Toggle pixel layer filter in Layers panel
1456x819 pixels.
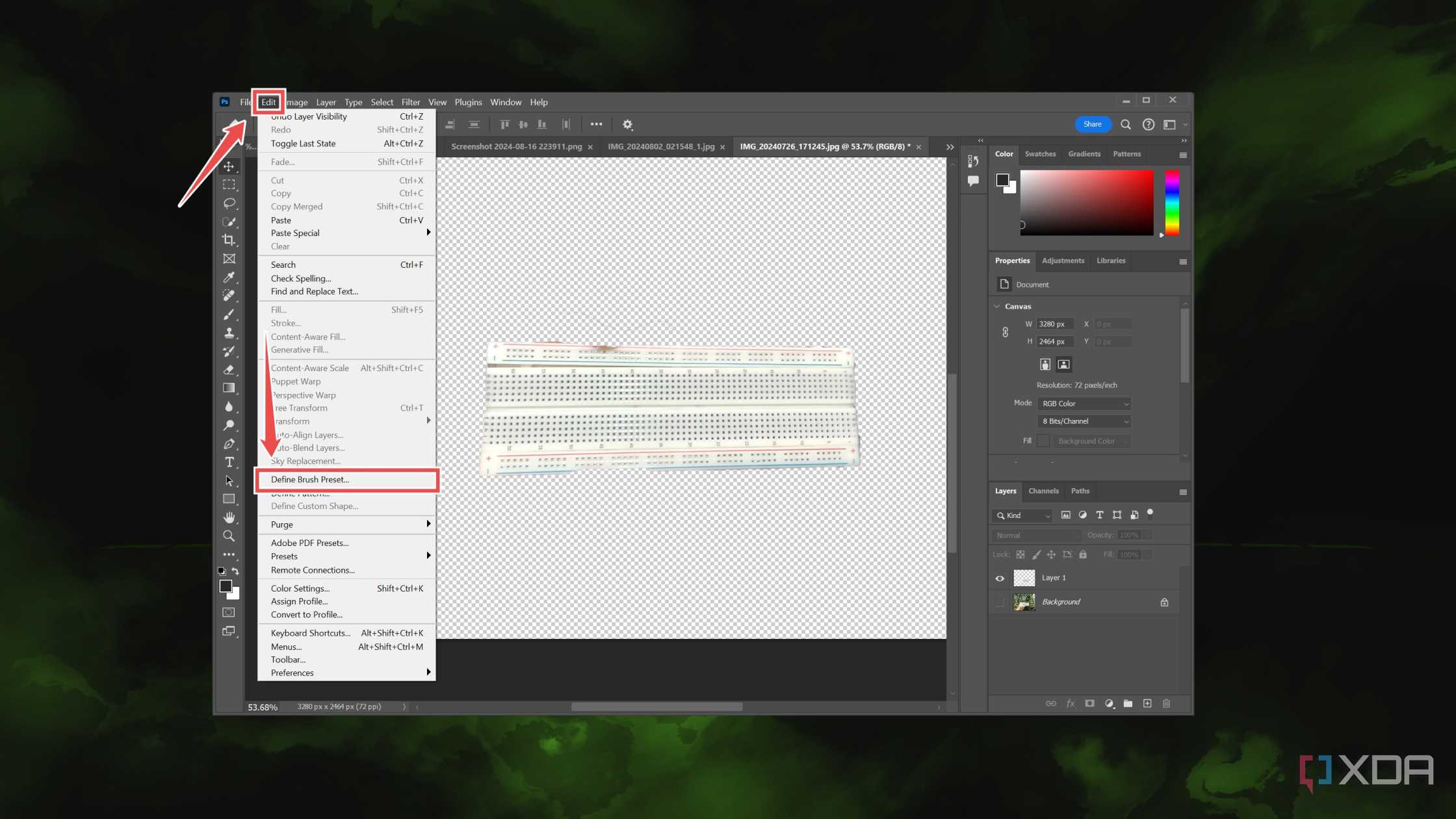tap(1065, 515)
